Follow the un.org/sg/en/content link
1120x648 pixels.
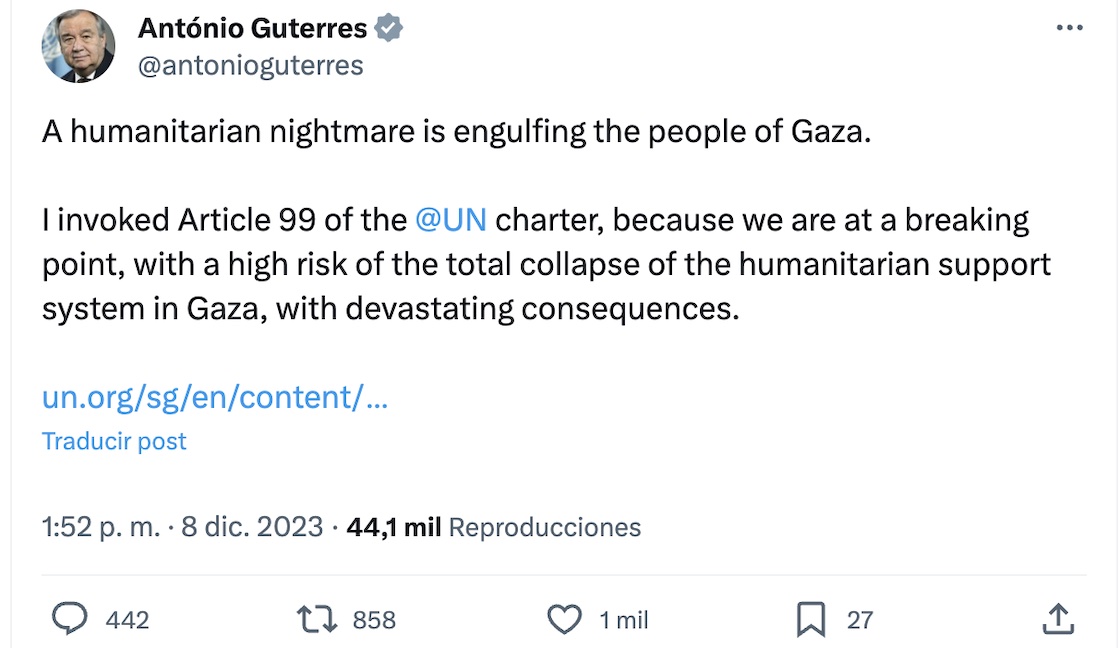(x=214, y=397)
